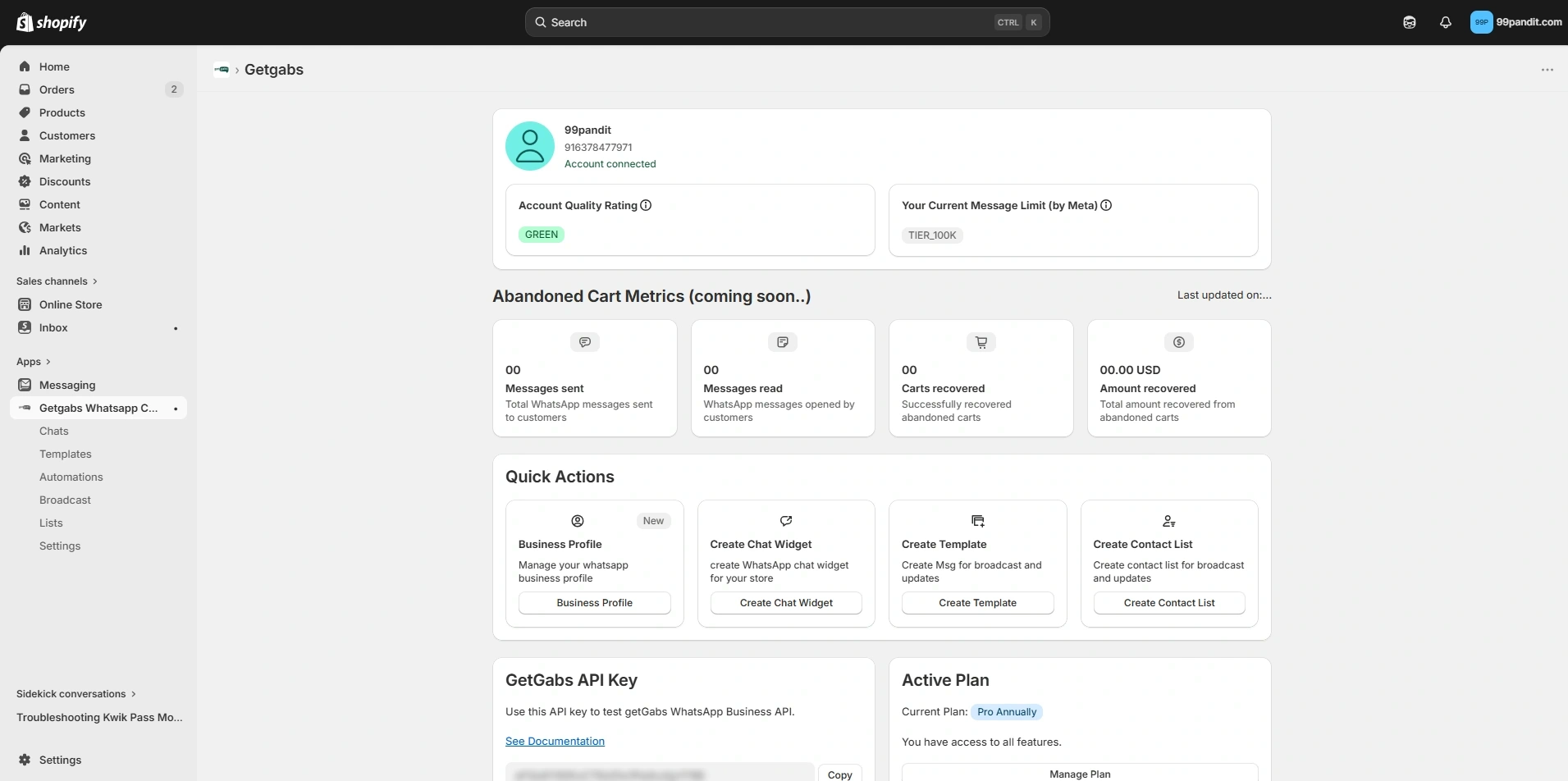This screenshot has width=1568, height=781.
Task: Click the Create Chat Widget button
Action: tap(785, 602)
